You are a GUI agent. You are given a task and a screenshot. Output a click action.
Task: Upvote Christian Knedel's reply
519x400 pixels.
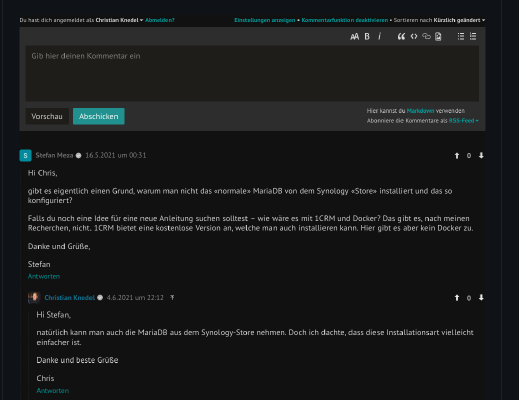457,298
